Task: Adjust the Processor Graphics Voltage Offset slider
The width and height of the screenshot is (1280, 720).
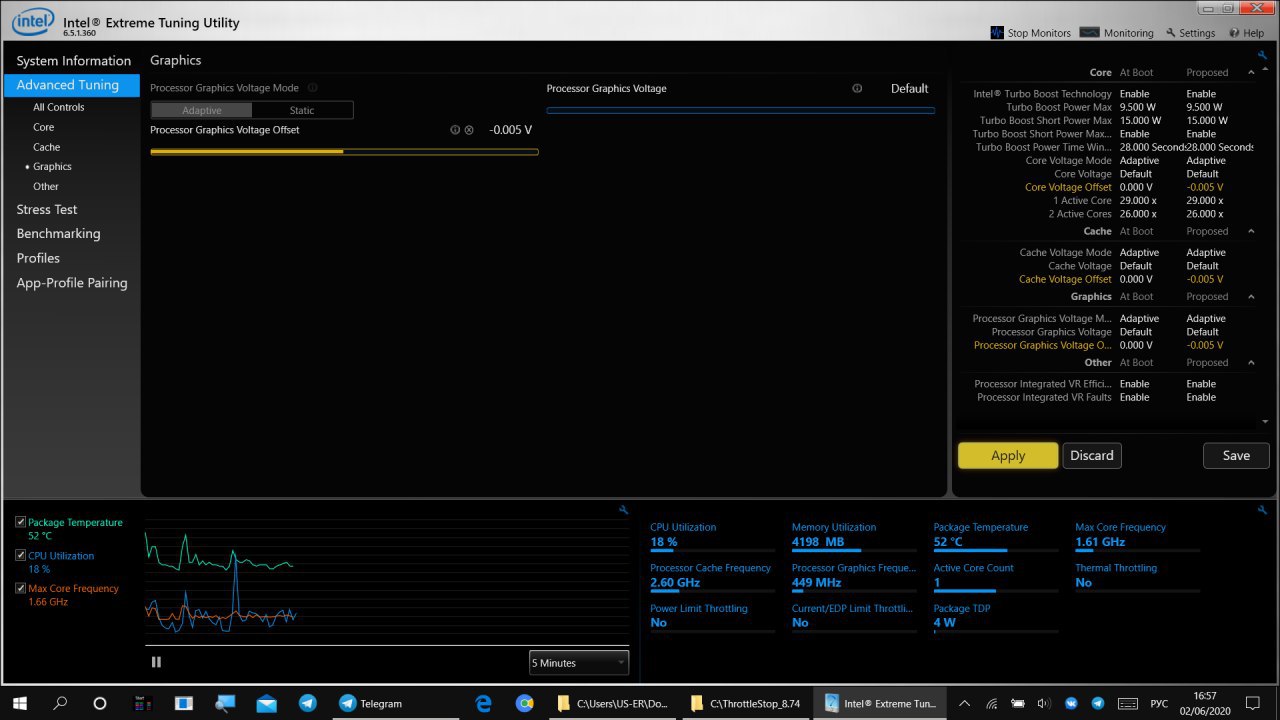Action: (x=344, y=152)
